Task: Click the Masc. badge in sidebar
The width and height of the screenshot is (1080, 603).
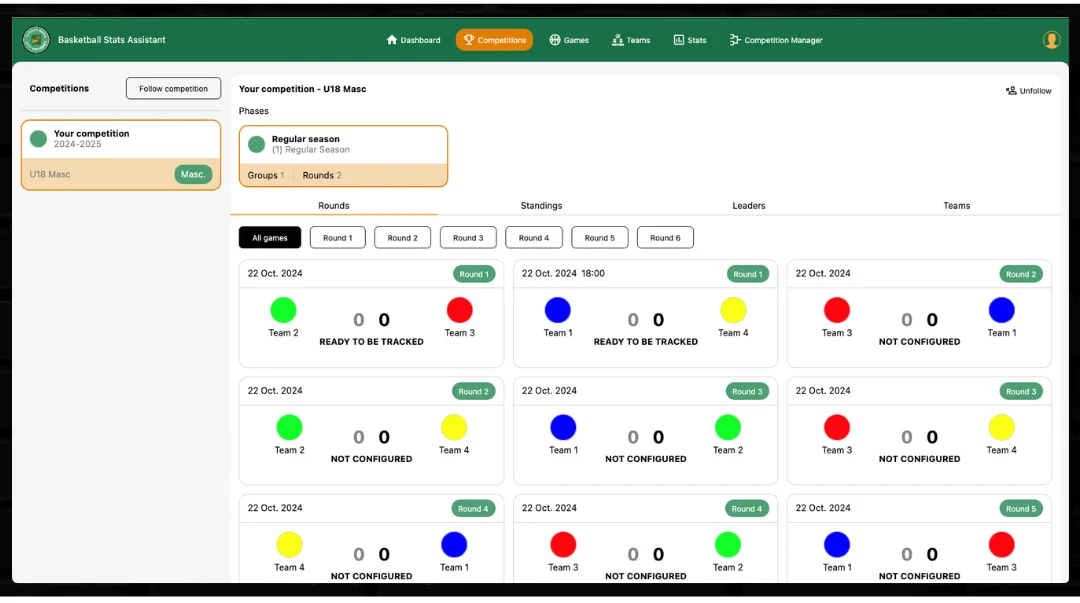Action: (x=193, y=174)
